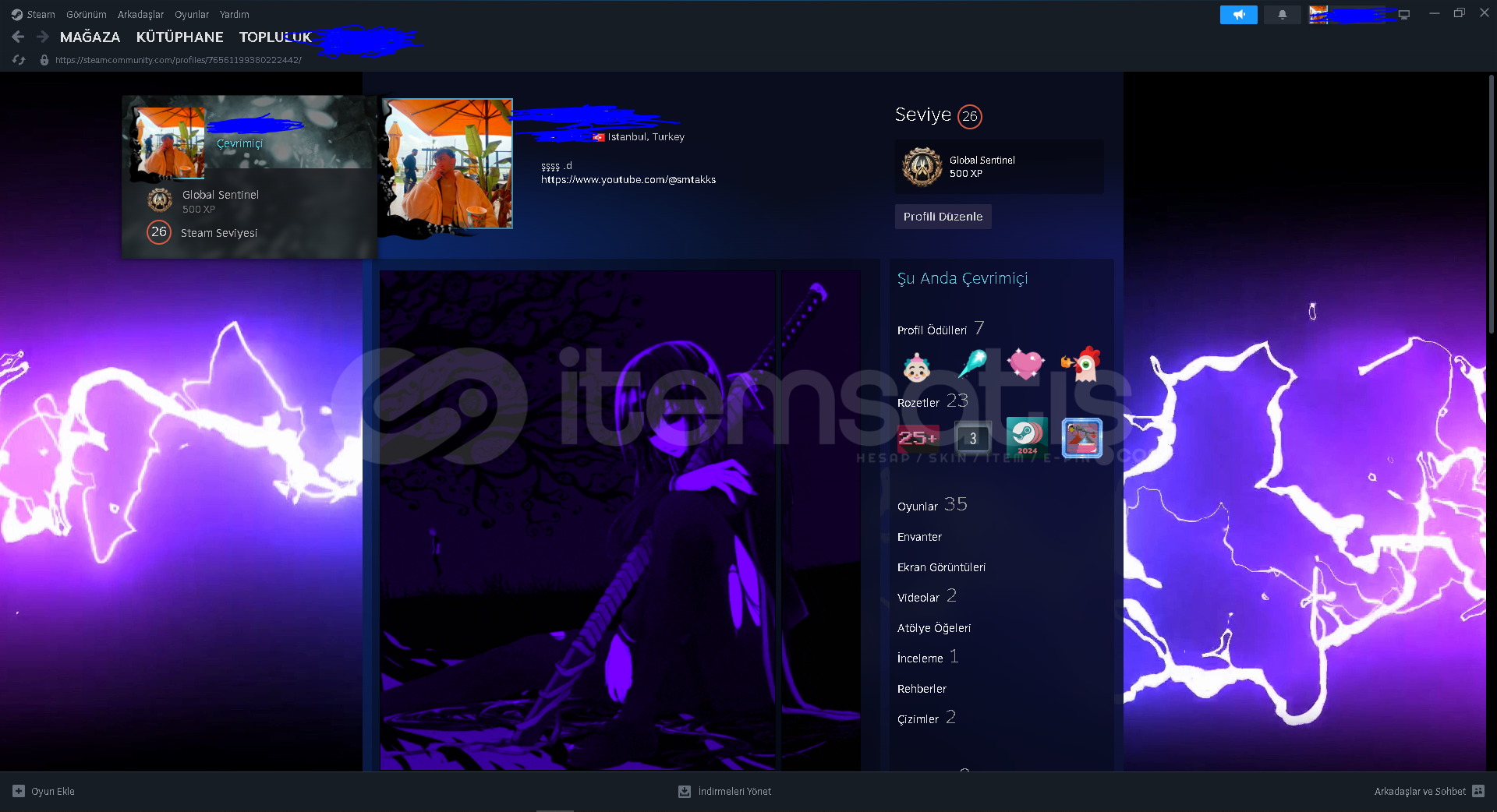The width and height of the screenshot is (1497, 812).
Task: Click the Profili Düzenle button
Action: [x=943, y=217]
